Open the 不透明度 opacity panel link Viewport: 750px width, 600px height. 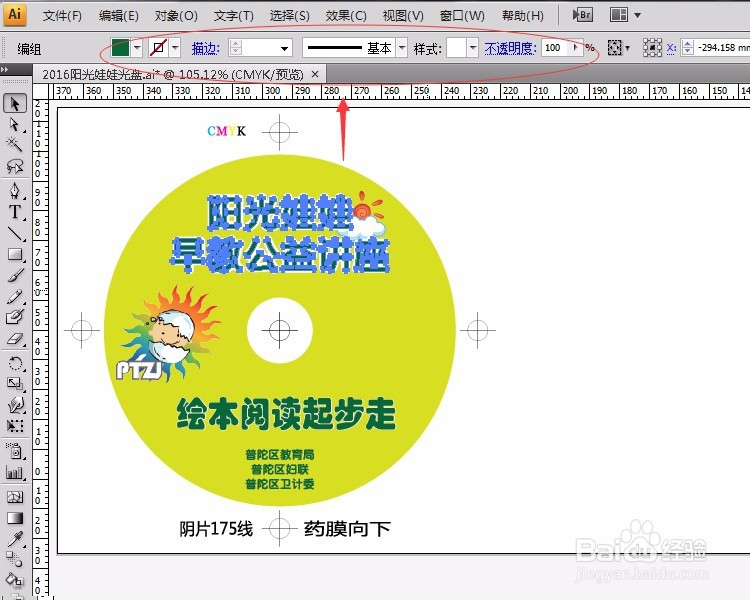[510, 48]
